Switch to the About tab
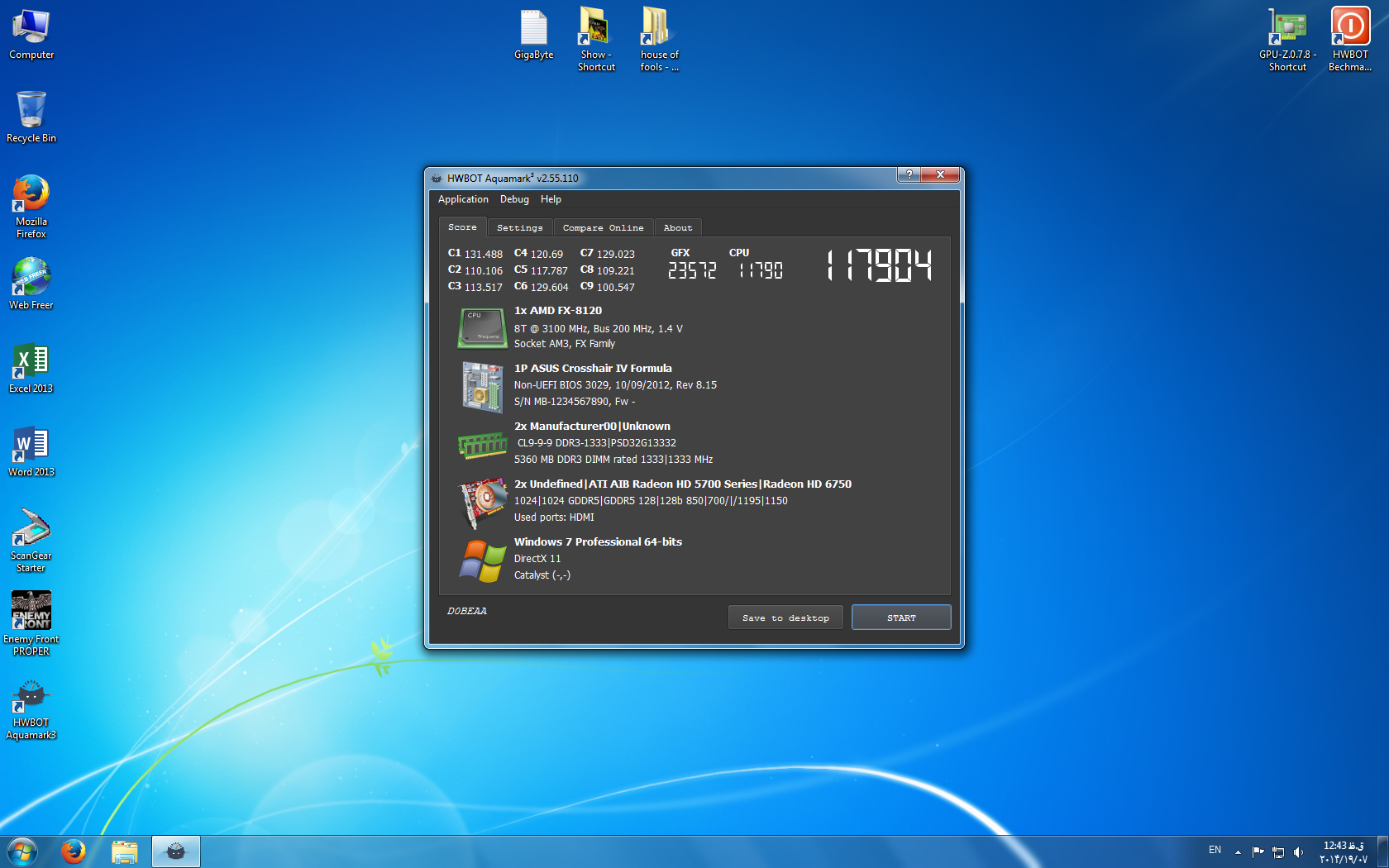The width and height of the screenshot is (1389, 868). pyautogui.click(x=678, y=228)
